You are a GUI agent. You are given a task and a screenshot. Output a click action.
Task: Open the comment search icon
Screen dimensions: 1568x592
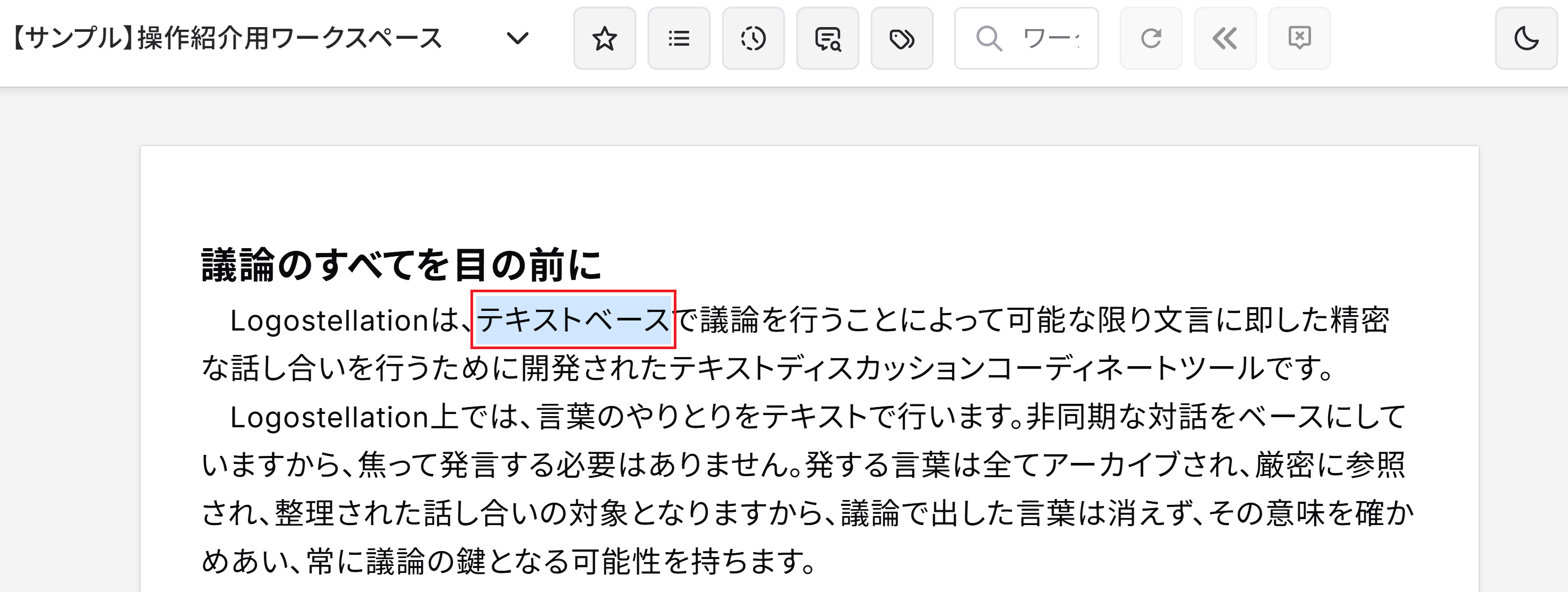pos(827,38)
